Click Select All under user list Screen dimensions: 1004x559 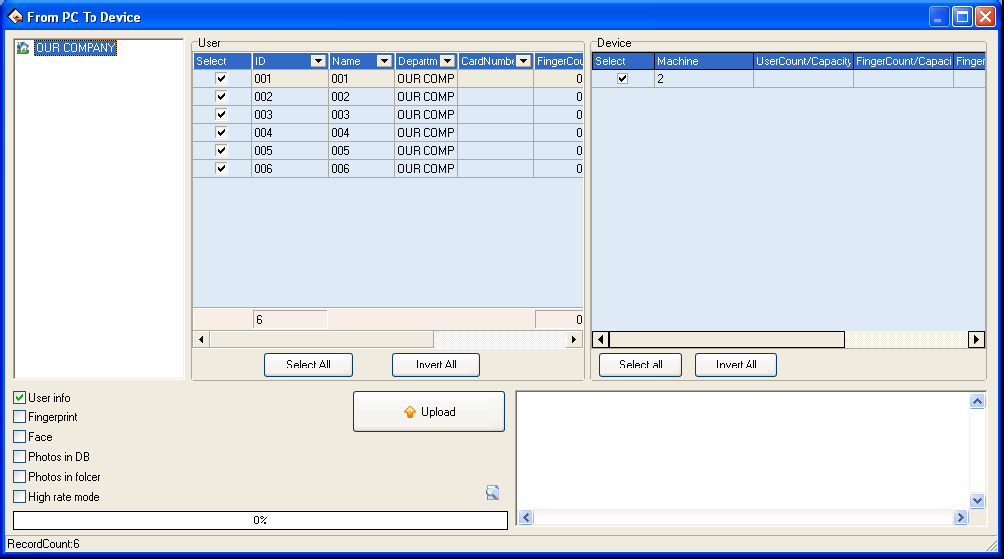(x=308, y=365)
